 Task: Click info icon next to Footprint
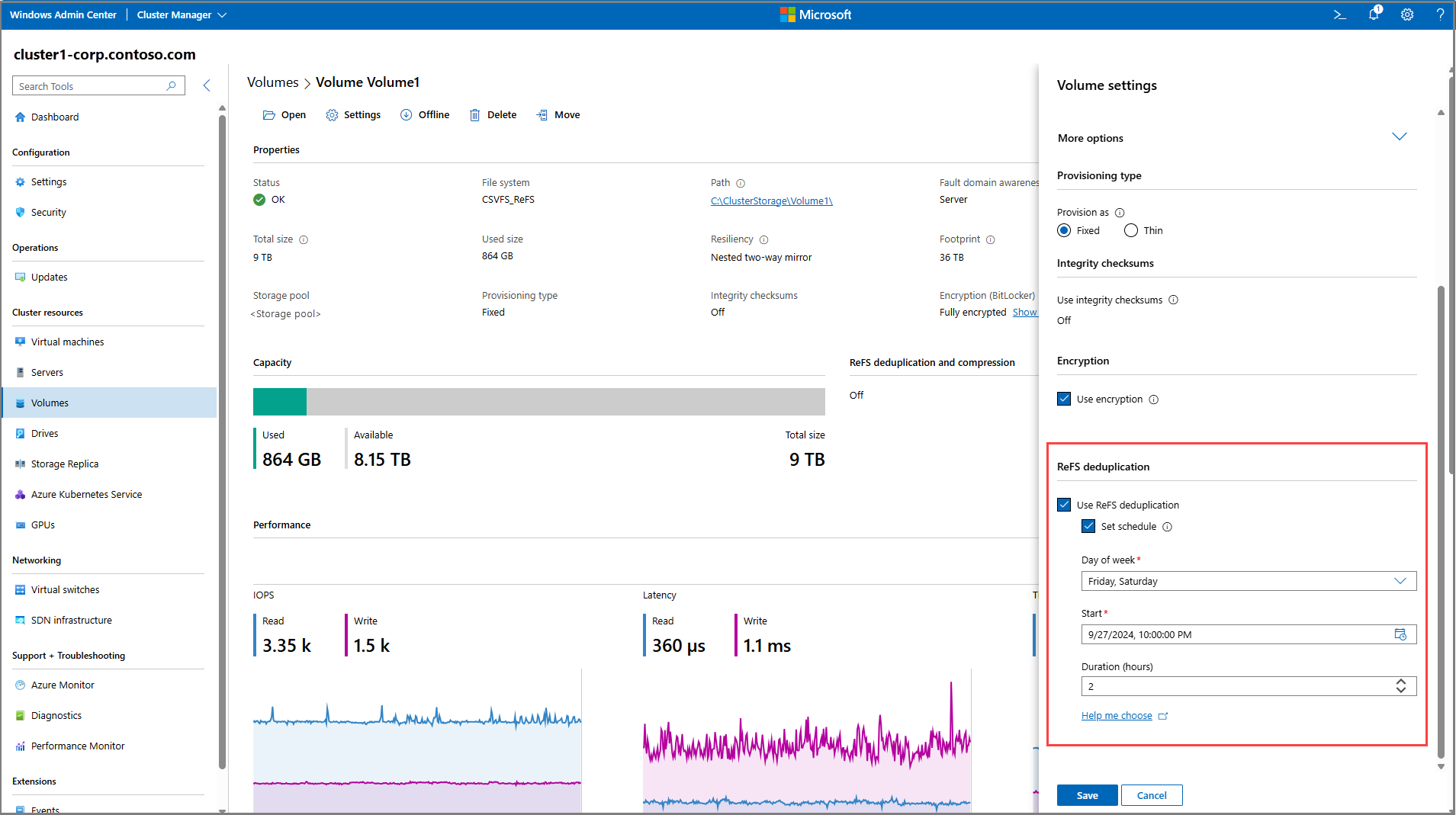coord(990,239)
